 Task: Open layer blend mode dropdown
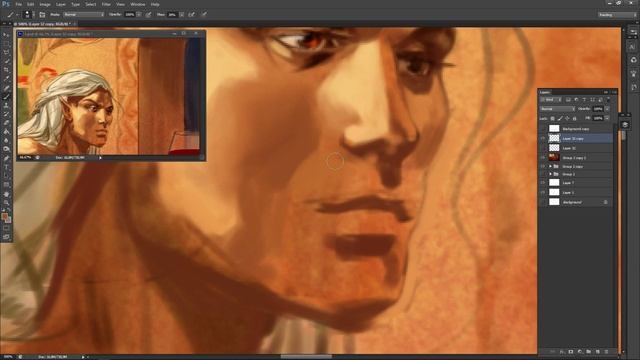pyautogui.click(x=557, y=109)
